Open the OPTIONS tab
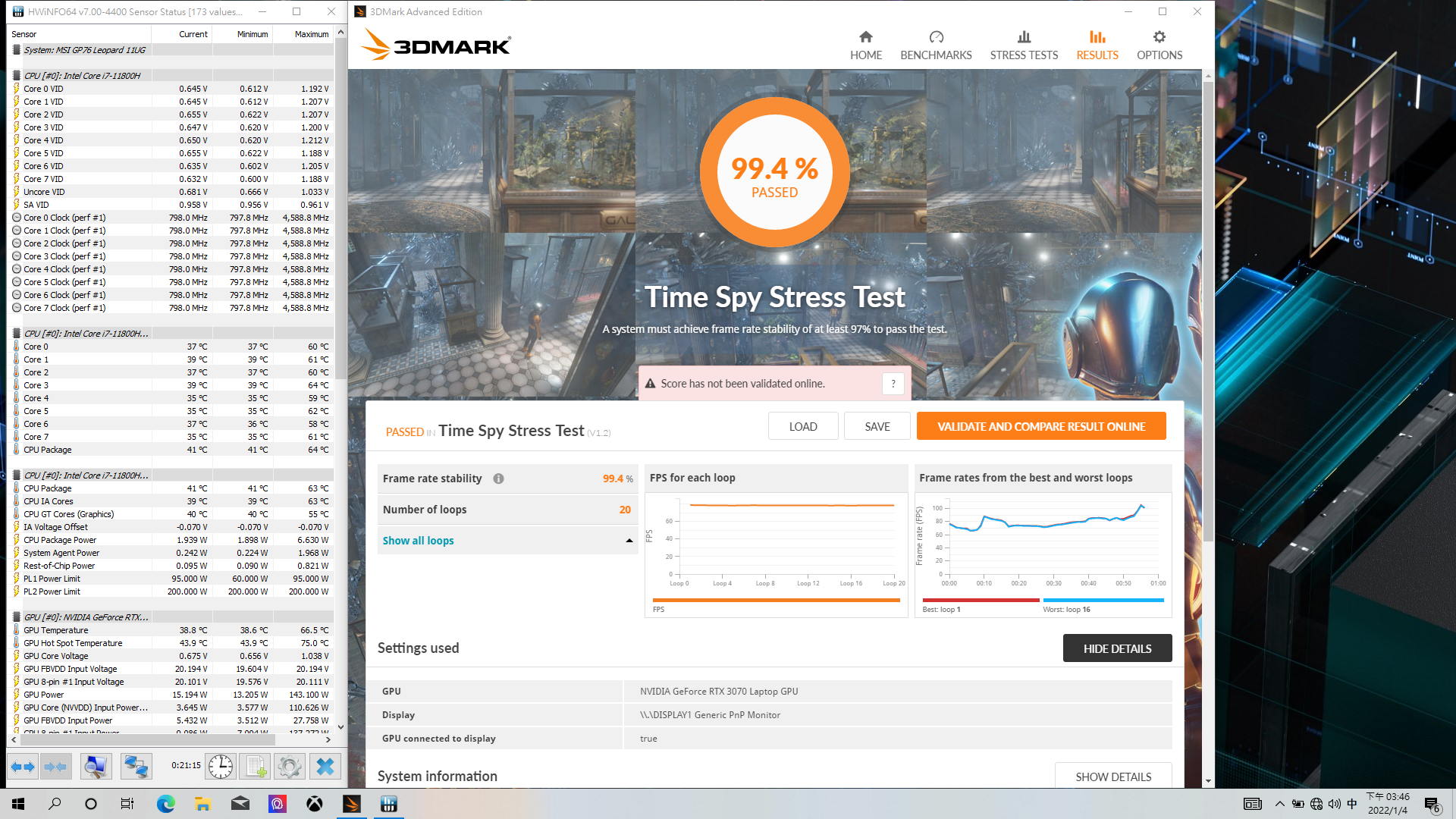 click(x=1159, y=45)
